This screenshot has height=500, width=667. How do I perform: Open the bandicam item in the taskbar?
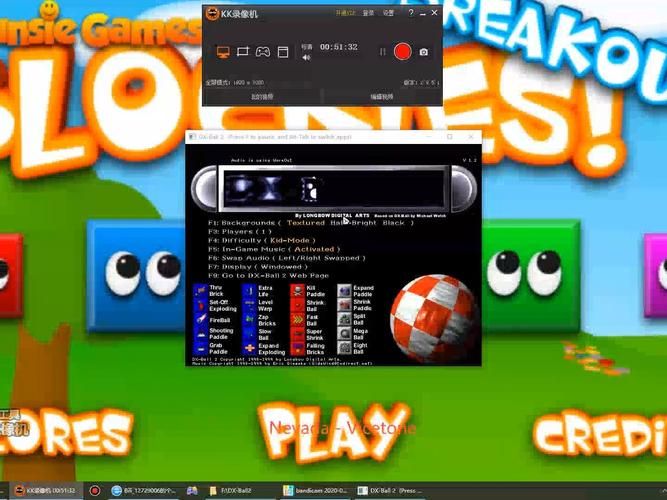point(316,491)
